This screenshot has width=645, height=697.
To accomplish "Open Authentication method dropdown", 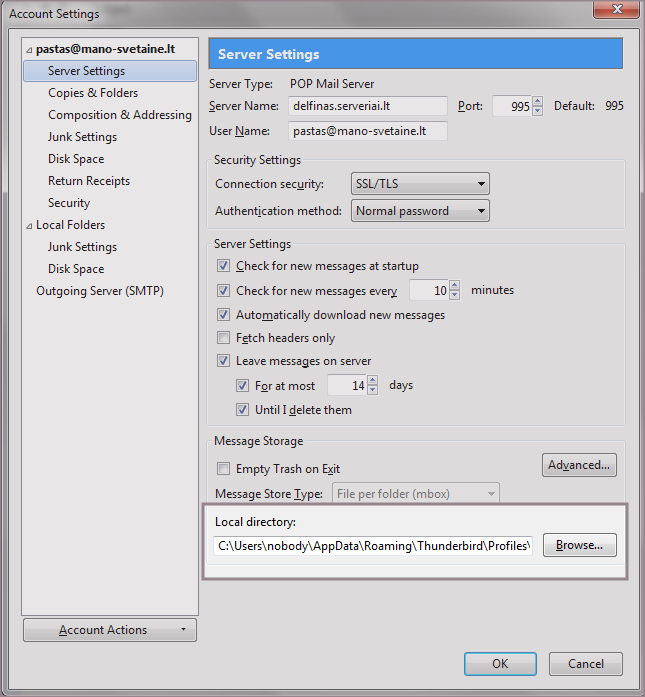I will 420,211.
